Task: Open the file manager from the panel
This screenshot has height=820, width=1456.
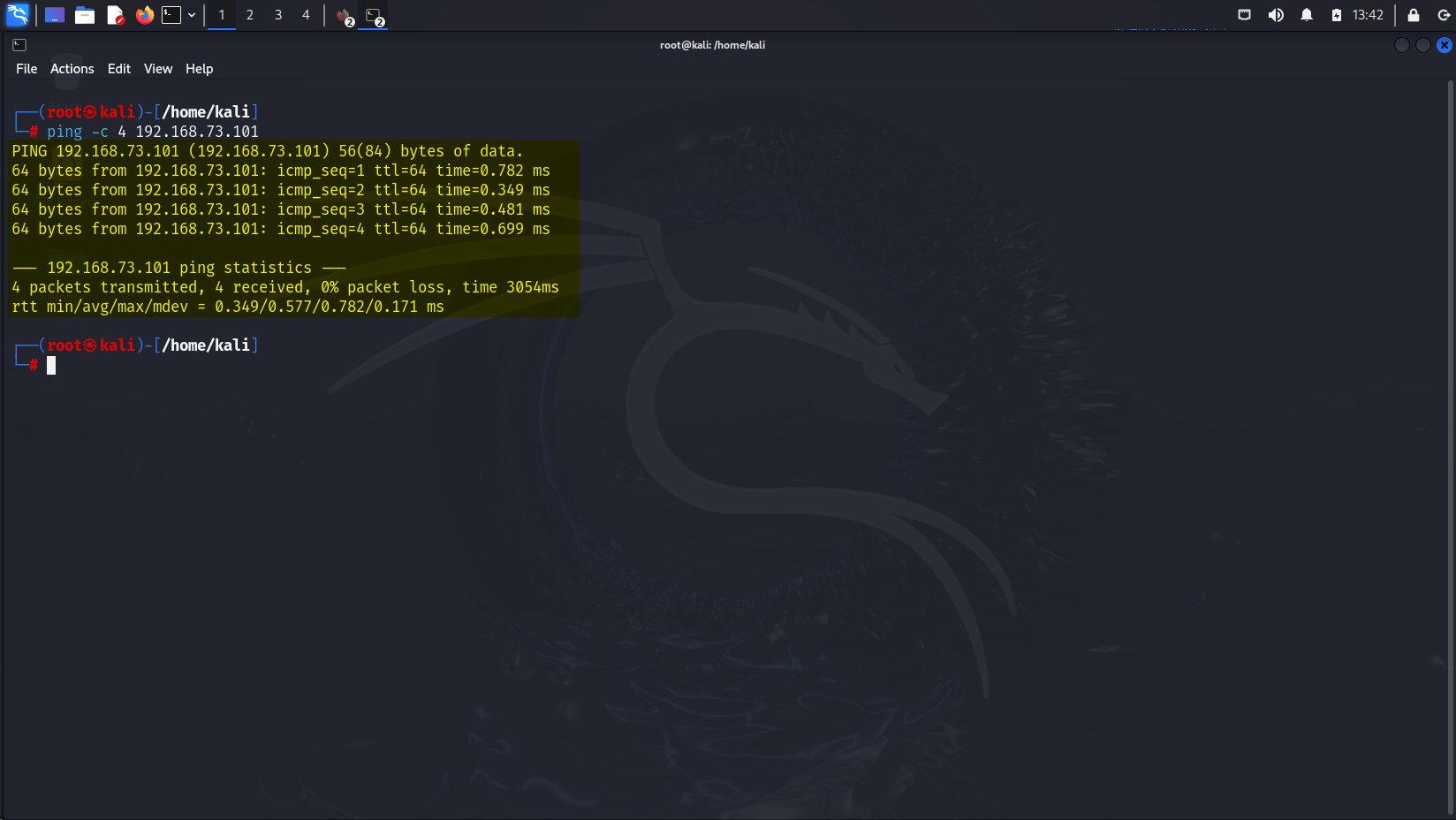Action: pos(85,15)
